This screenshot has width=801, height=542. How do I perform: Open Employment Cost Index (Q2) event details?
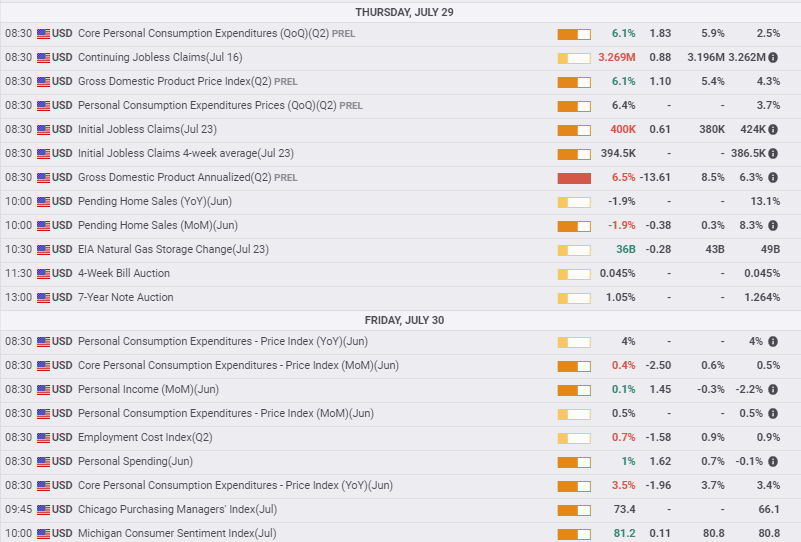pyautogui.click(x=144, y=437)
